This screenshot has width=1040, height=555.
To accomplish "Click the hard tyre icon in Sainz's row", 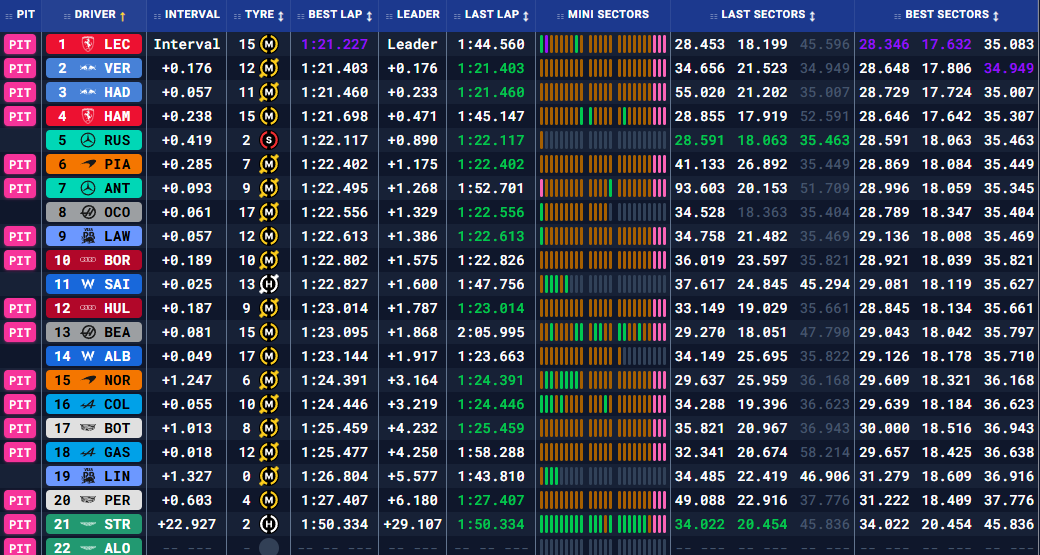I will coord(268,284).
